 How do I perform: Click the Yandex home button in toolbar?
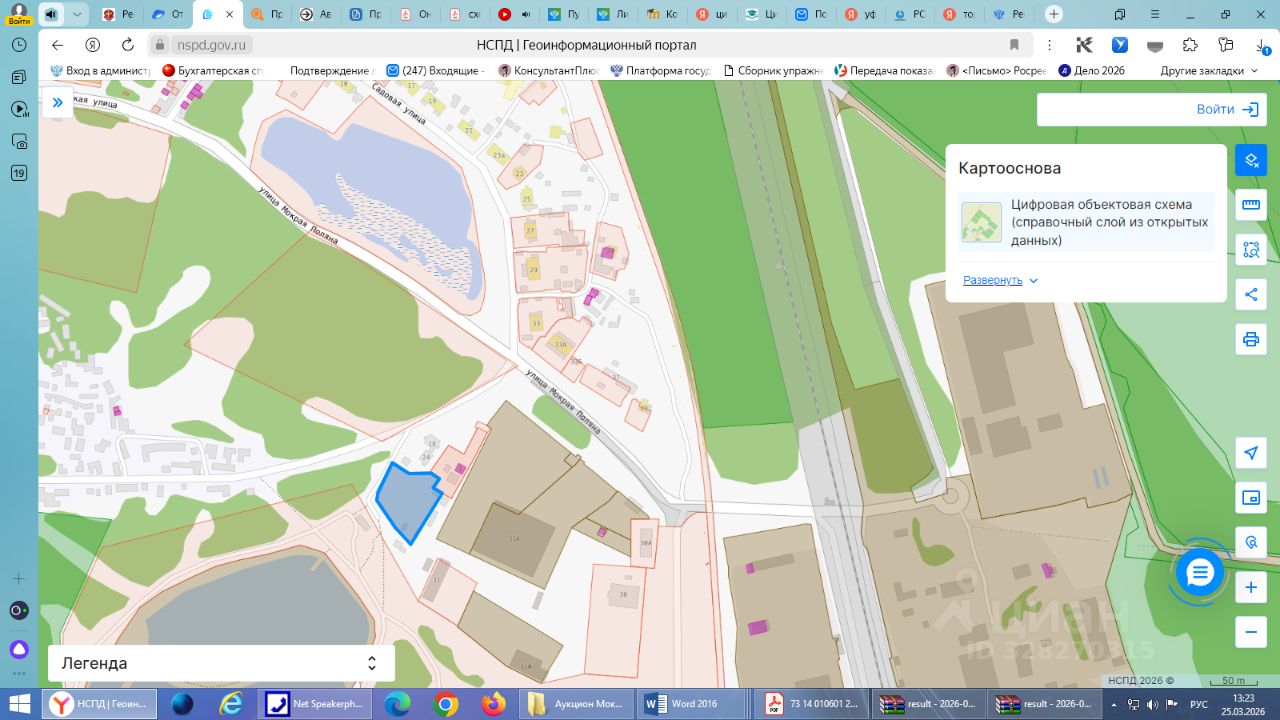(x=92, y=45)
